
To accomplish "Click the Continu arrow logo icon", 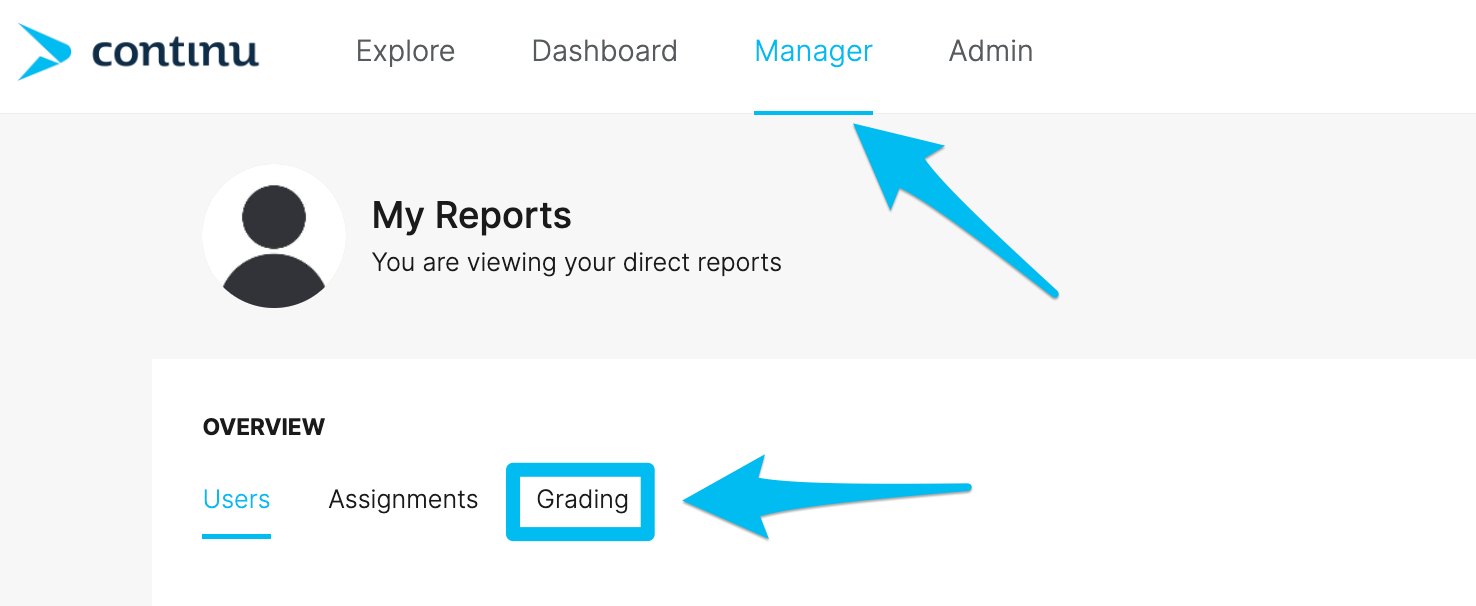I will point(44,51).
